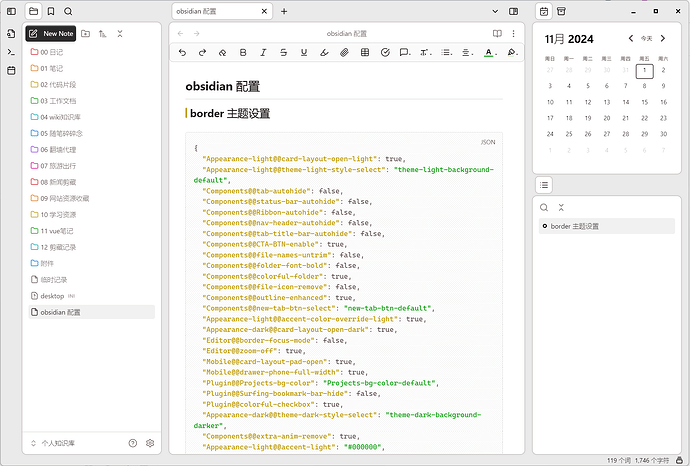Clear formatting with the eraser icon
The height and width of the screenshot is (466, 690).
pos(223,52)
